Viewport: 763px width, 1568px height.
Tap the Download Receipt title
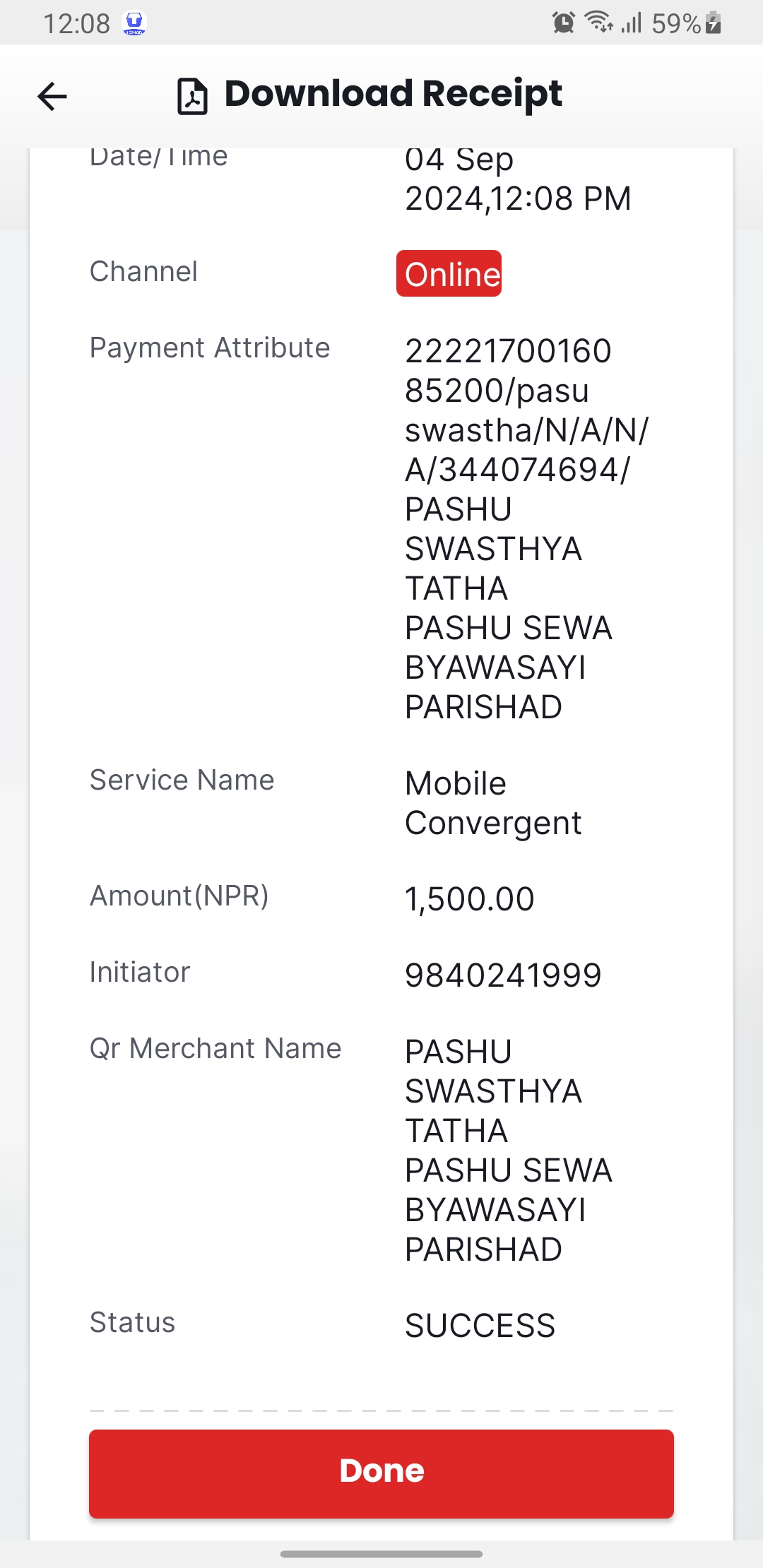393,95
